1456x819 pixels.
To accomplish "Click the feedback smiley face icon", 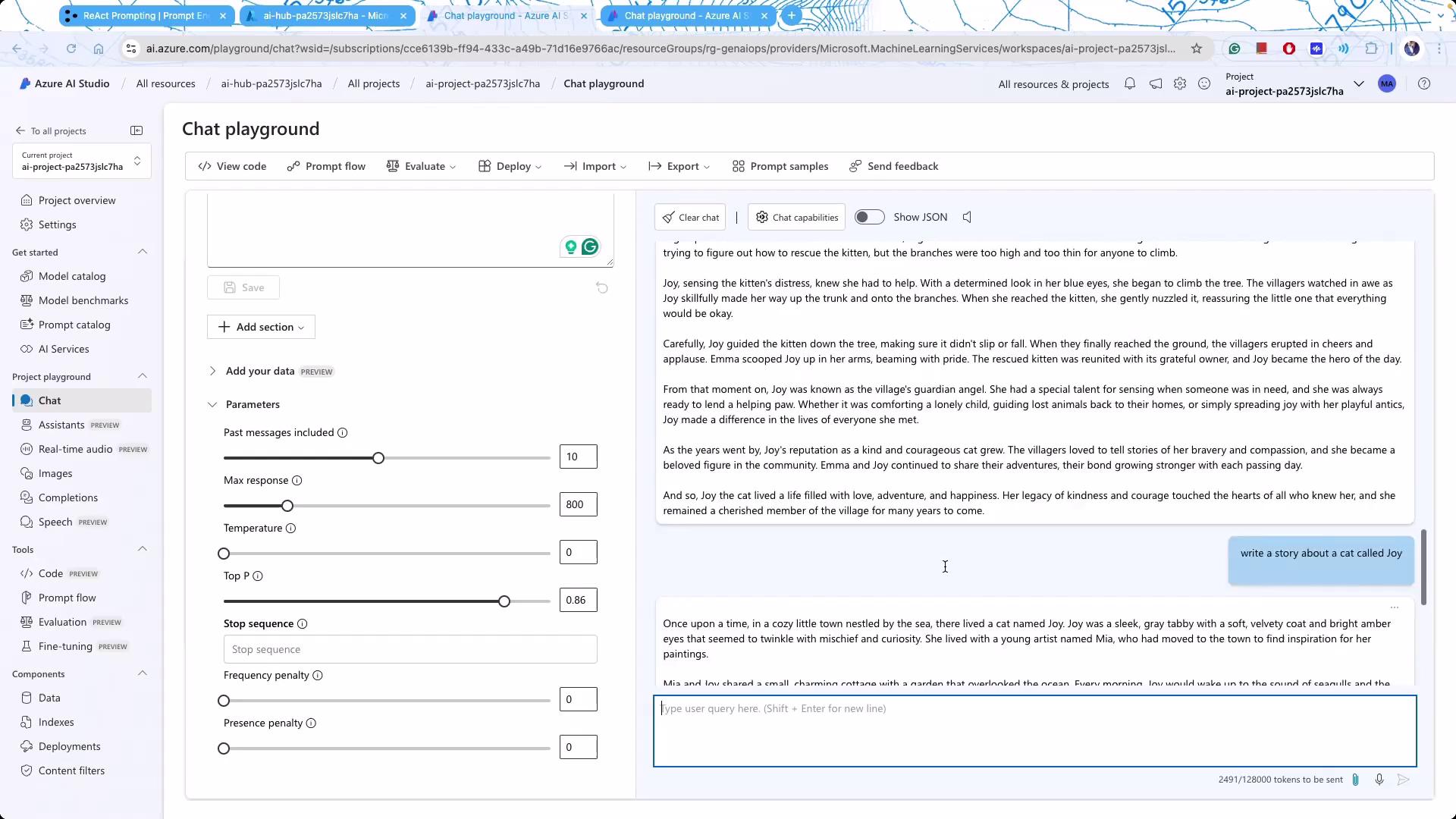I will [x=1204, y=84].
